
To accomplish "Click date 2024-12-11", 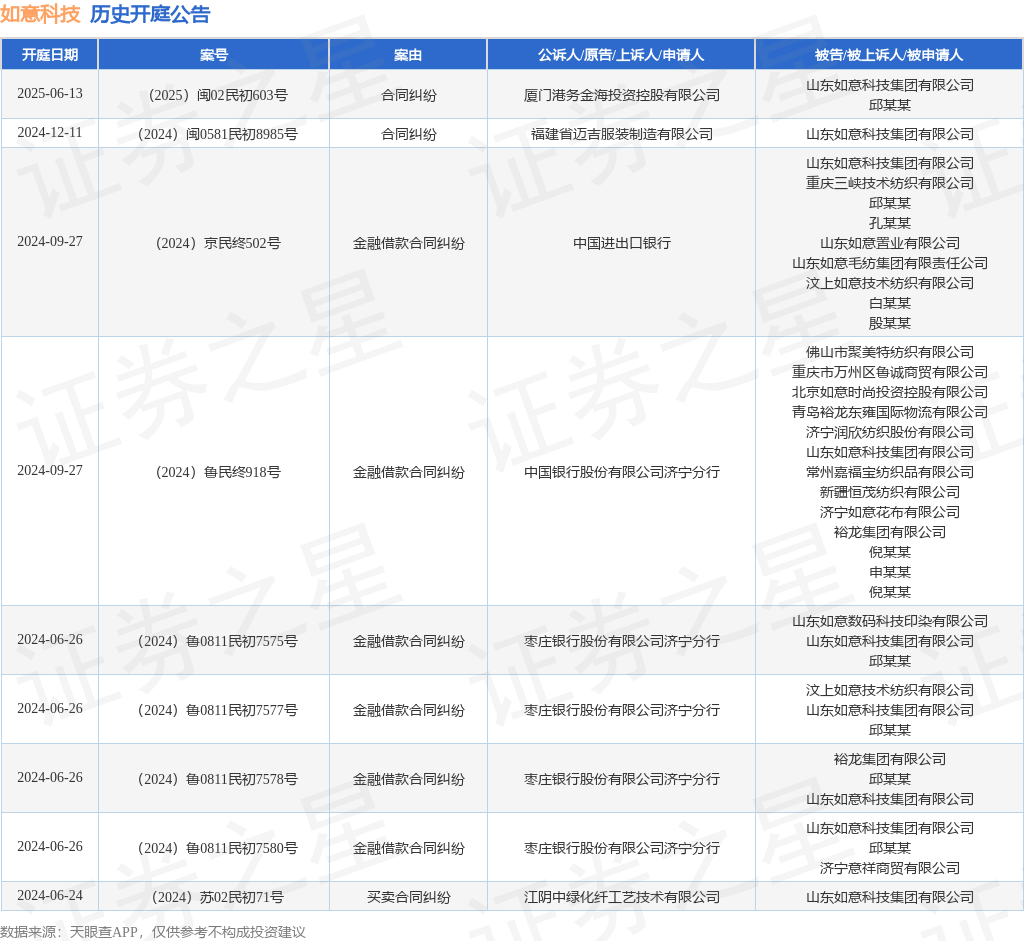I will tap(50, 133).
